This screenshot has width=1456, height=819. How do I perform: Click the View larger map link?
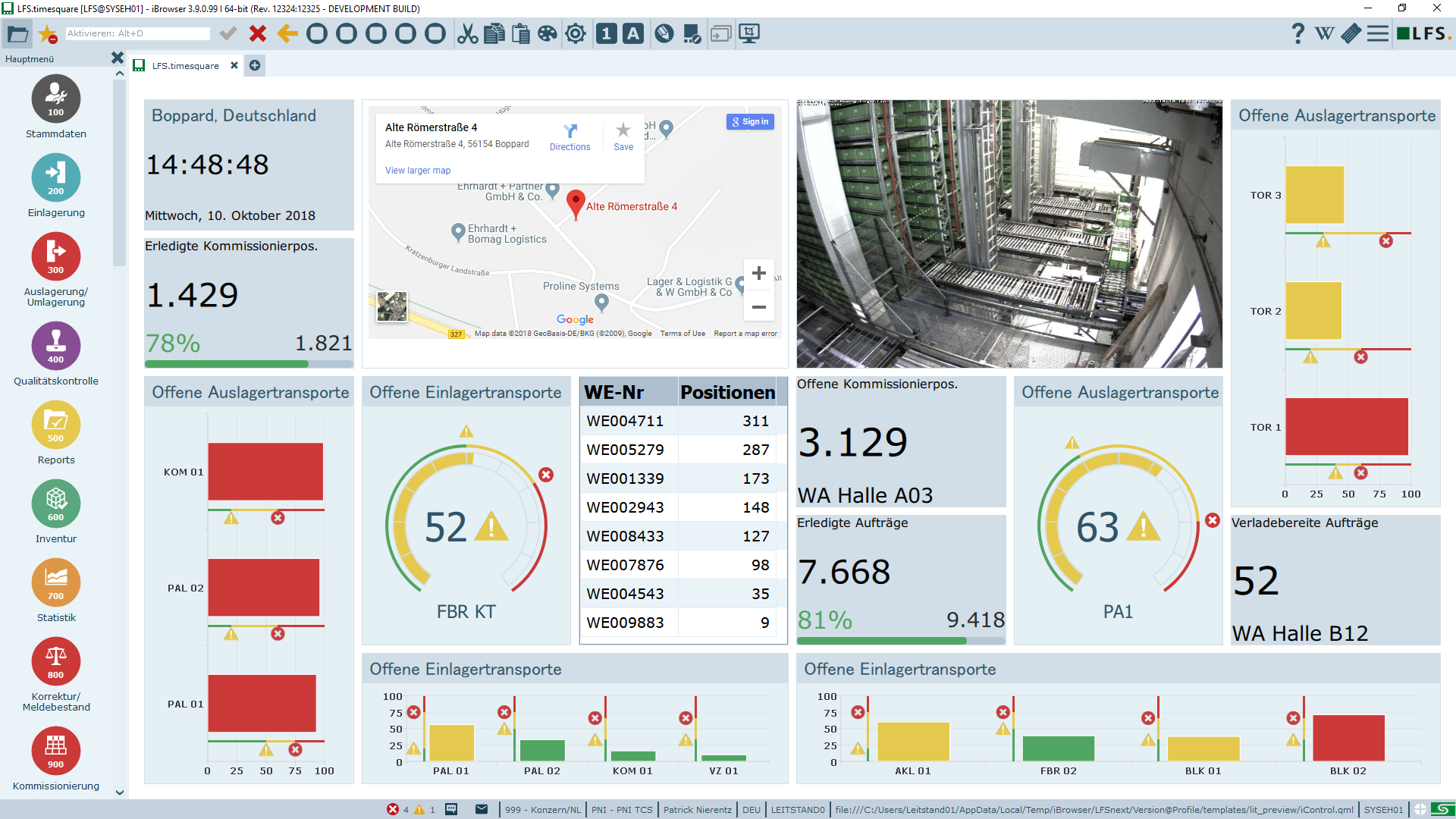pyautogui.click(x=418, y=171)
